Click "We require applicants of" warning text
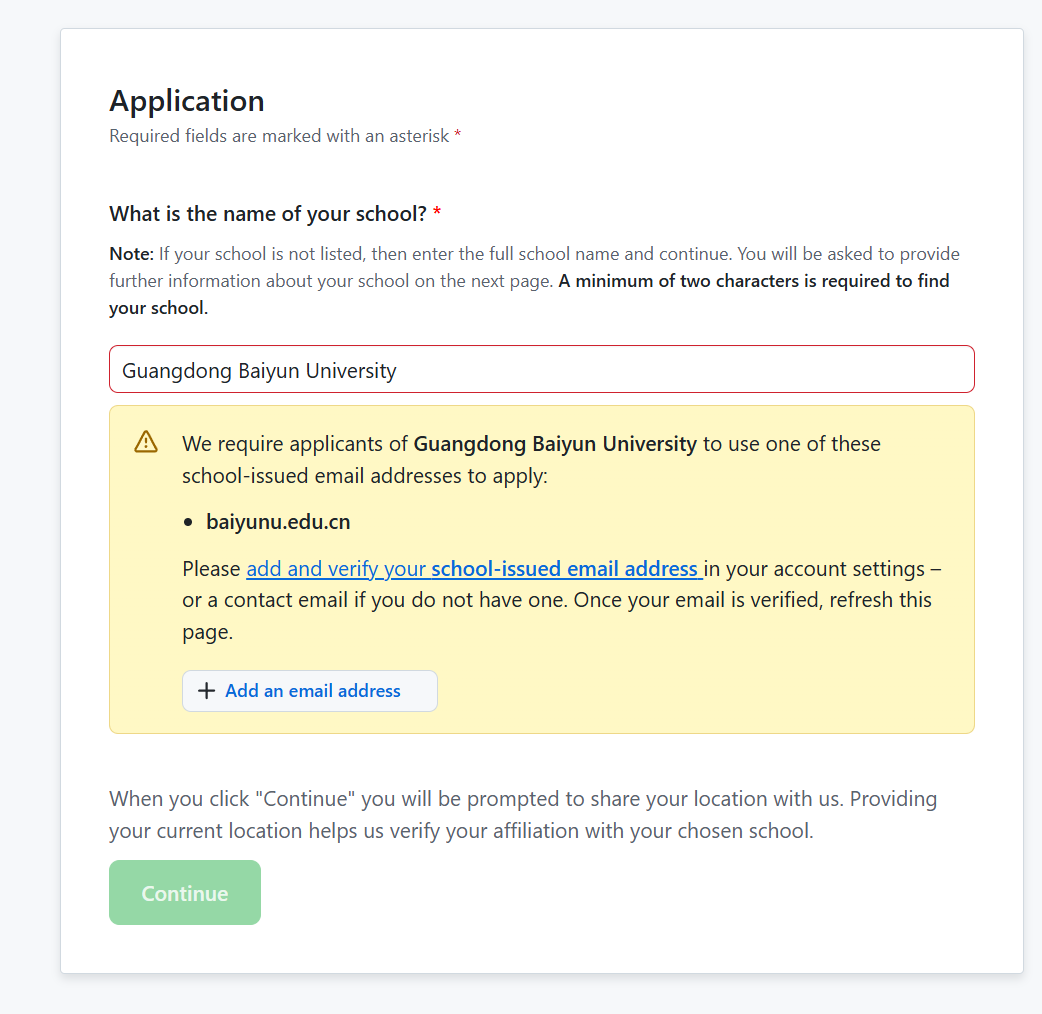Screen dimensions: 1042x1014 pos(296,444)
